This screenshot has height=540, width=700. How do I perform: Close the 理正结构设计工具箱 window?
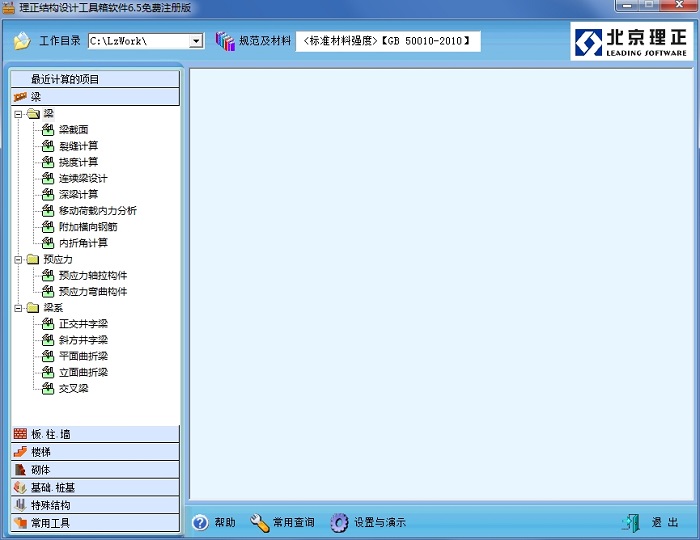[x=679, y=5]
